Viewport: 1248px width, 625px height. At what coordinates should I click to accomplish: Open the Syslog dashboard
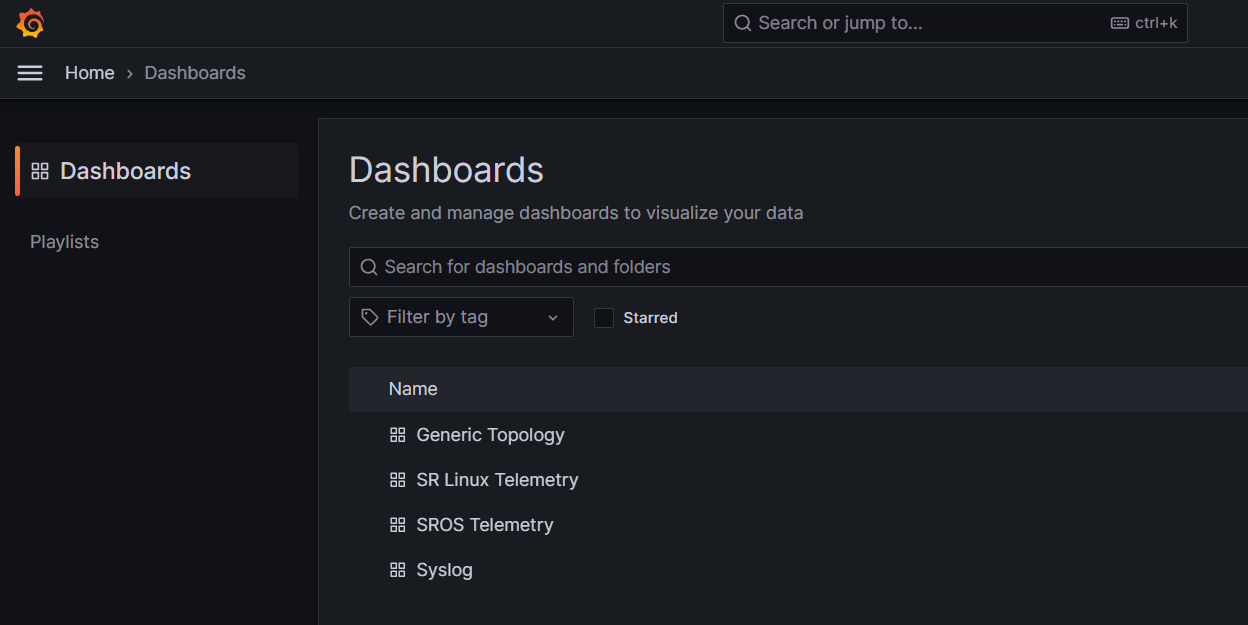[444, 569]
